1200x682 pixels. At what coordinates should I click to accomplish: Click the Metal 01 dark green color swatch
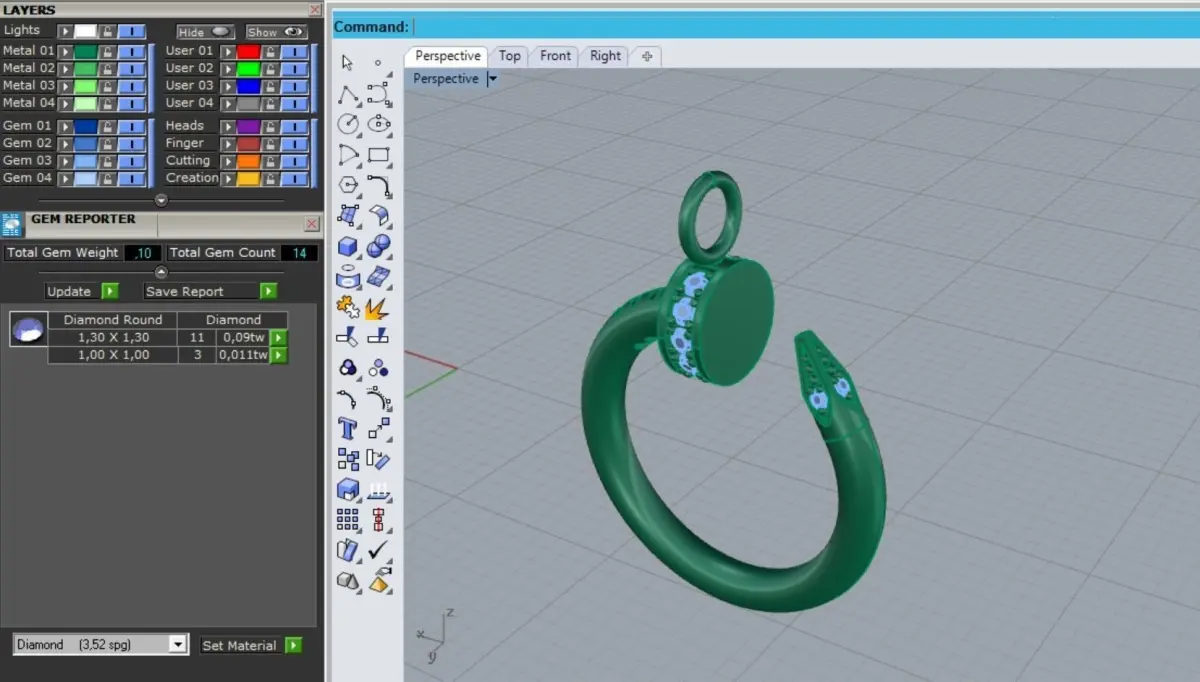click(x=86, y=51)
